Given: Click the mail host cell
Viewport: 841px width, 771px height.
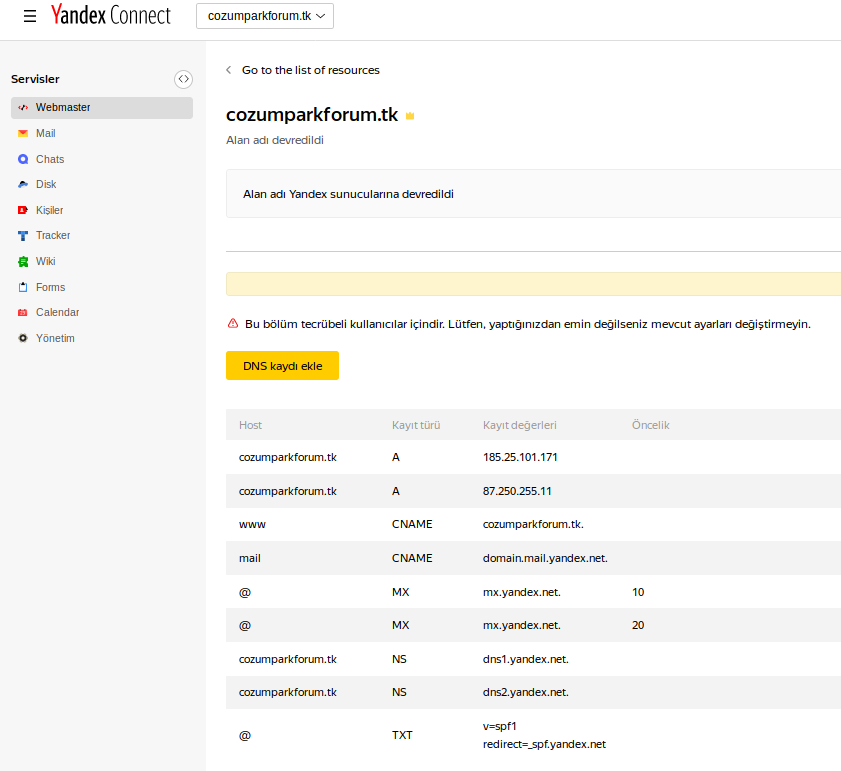Looking at the screenshot, I should (x=250, y=559).
